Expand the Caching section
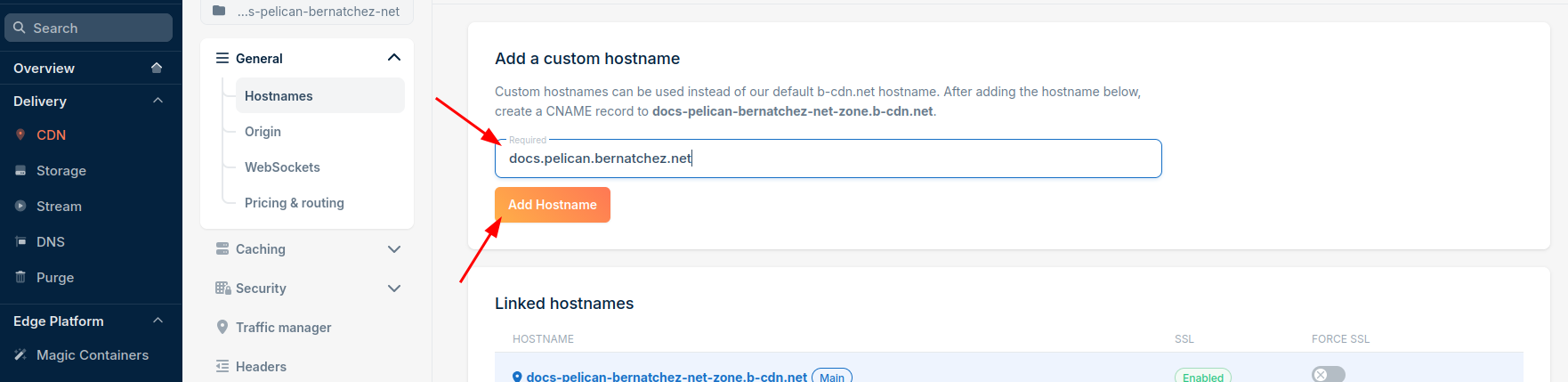1568x382 pixels. [x=394, y=249]
